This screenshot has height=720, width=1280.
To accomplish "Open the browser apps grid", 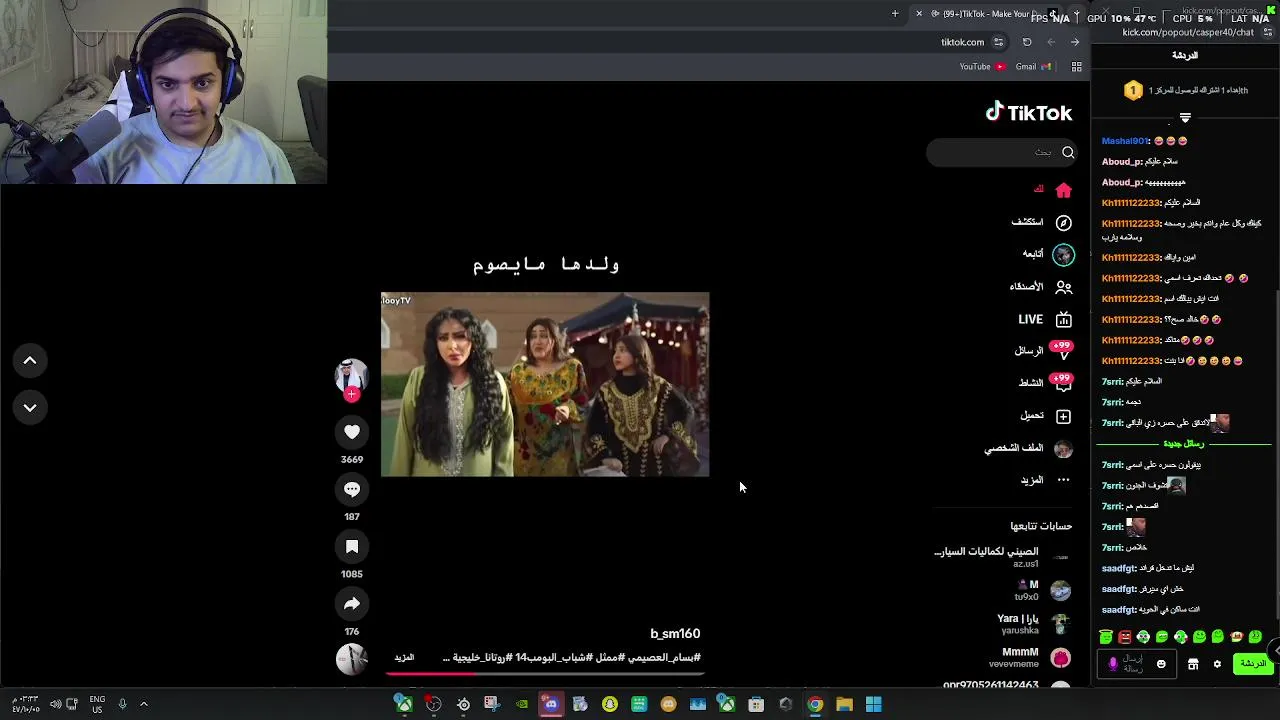I will pos(1077,67).
